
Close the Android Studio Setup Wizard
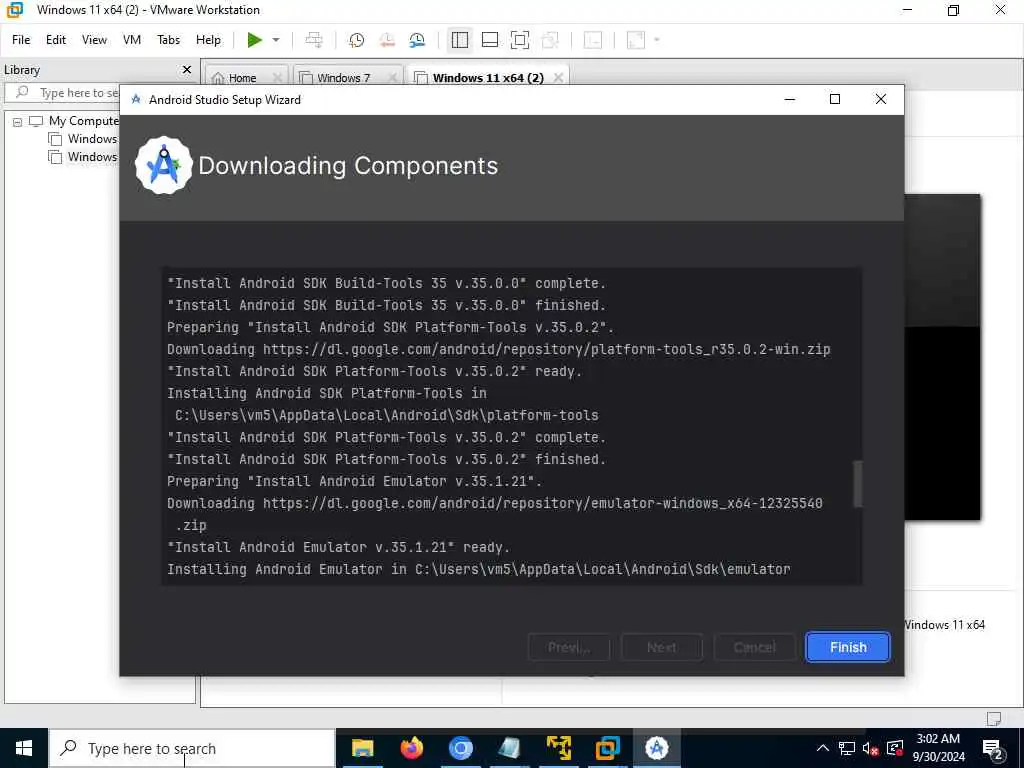[x=880, y=99]
